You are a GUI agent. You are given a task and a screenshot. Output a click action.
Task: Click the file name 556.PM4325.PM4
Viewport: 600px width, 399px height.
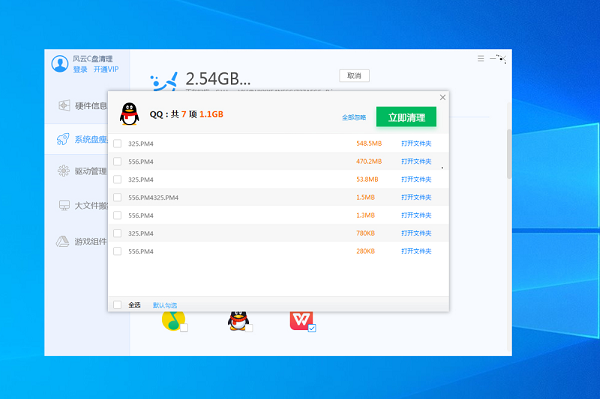pyautogui.click(x=153, y=198)
